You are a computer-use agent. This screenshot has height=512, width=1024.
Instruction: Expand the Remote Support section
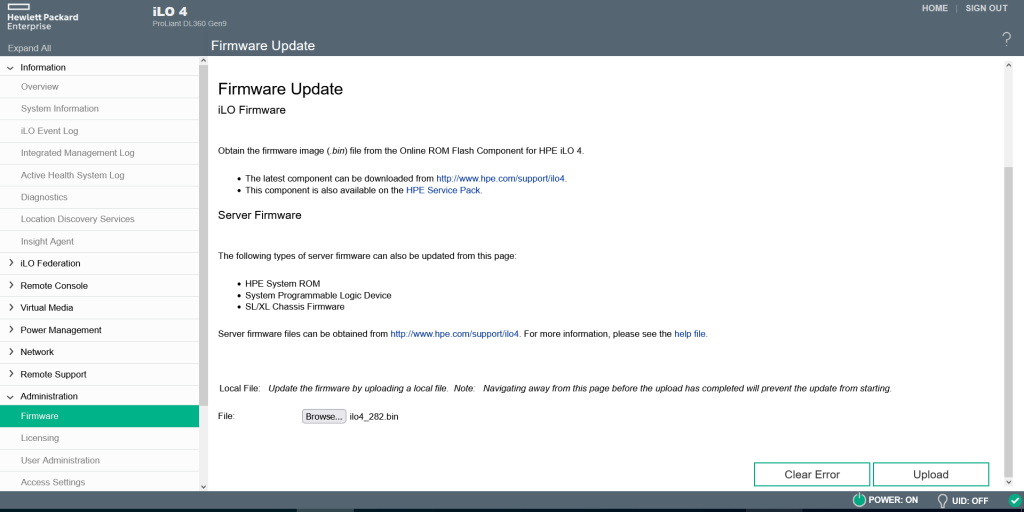coord(10,374)
